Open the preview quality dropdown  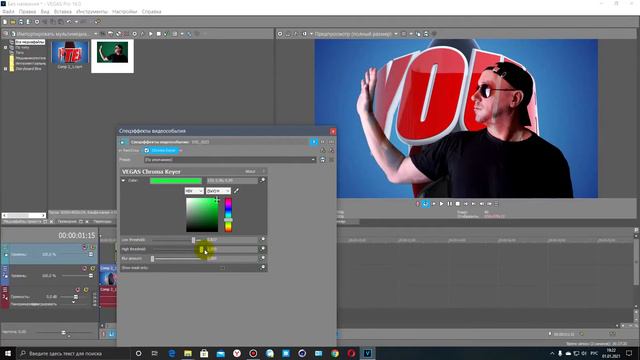point(396,34)
